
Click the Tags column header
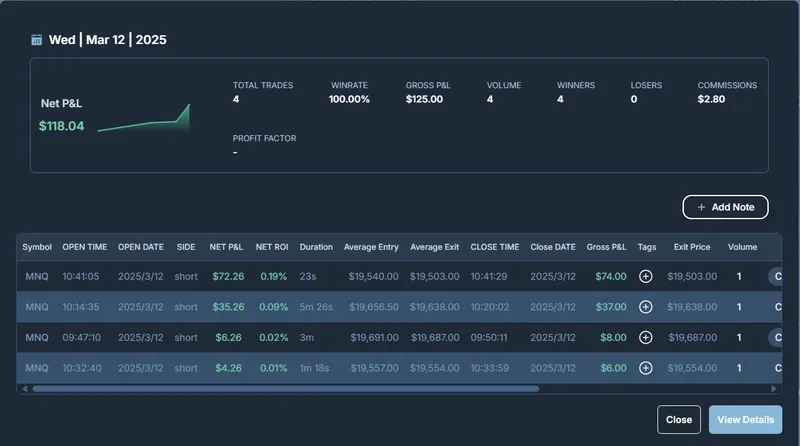click(x=646, y=247)
